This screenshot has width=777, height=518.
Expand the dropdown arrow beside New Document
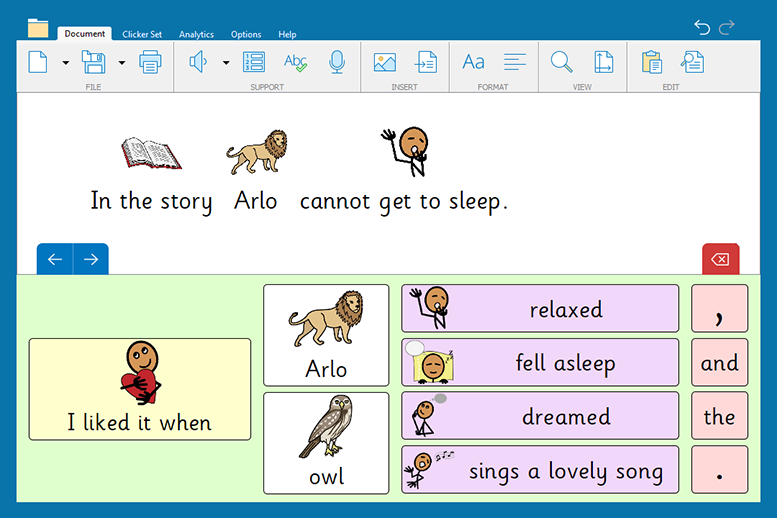(x=65, y=63)
